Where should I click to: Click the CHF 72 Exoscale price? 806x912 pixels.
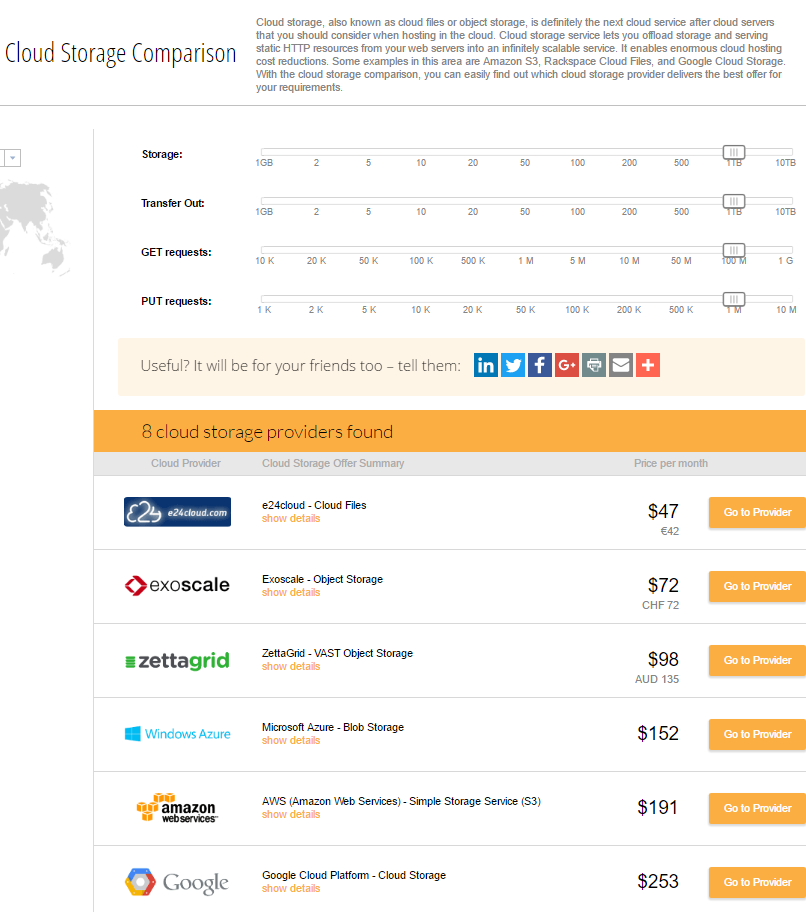click(x=661, y=605)
